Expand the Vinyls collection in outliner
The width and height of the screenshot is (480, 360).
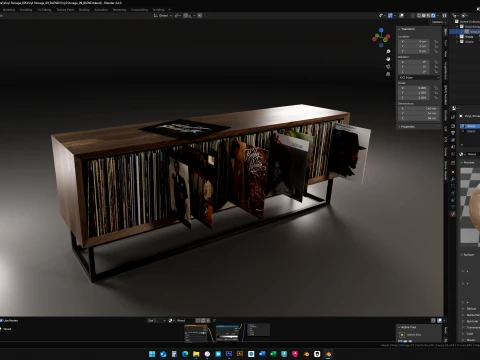(457, 37)
